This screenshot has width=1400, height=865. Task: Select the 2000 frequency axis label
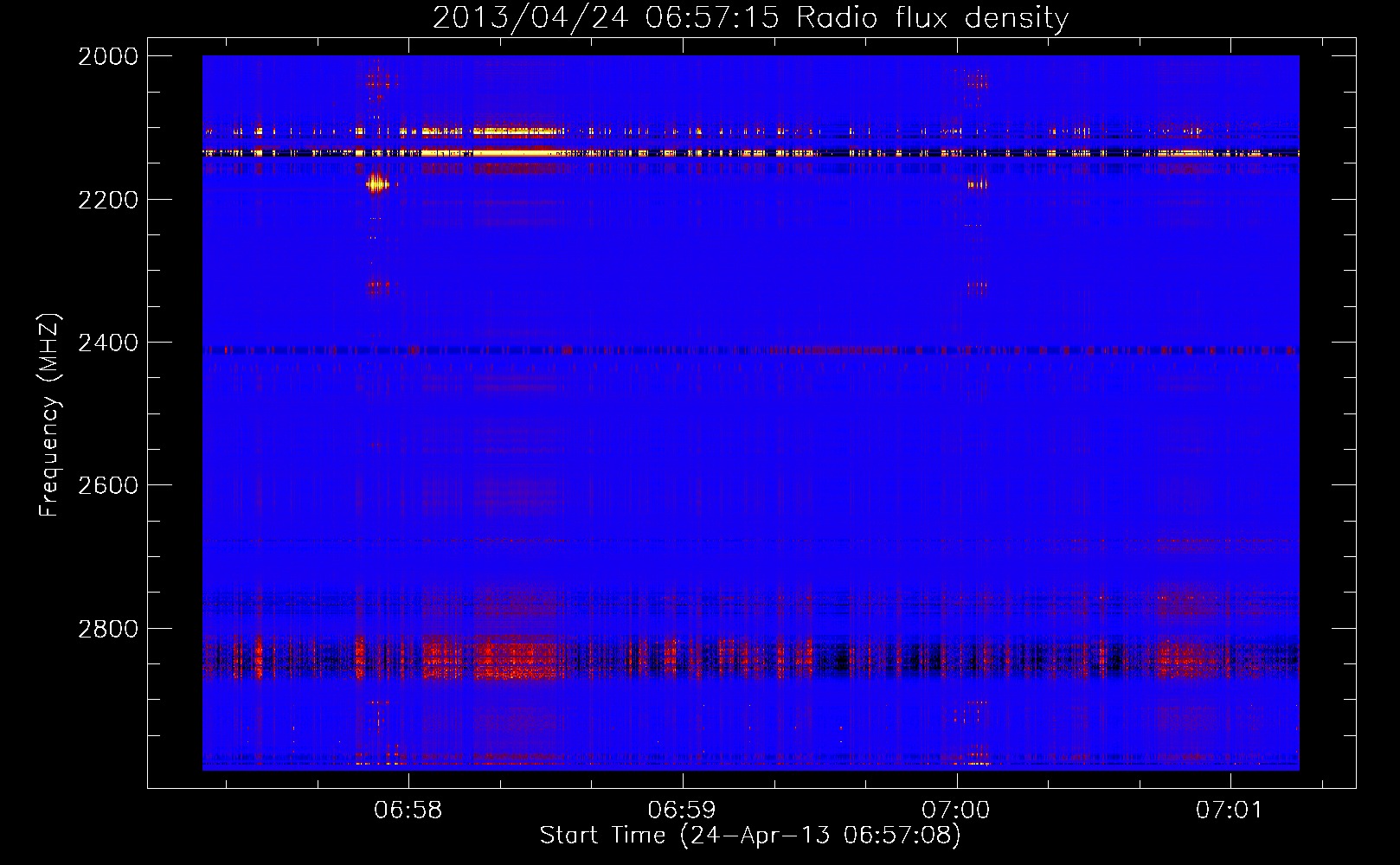pos(108,57)
